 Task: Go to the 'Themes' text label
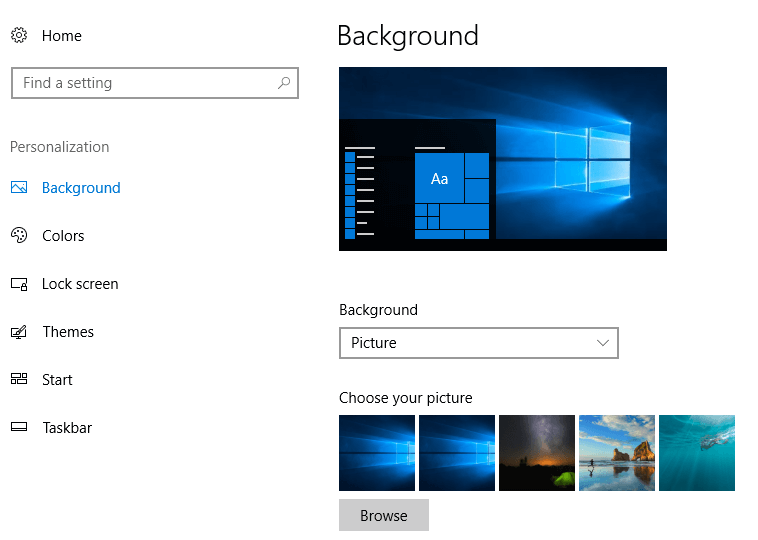(x=68, y=332)
